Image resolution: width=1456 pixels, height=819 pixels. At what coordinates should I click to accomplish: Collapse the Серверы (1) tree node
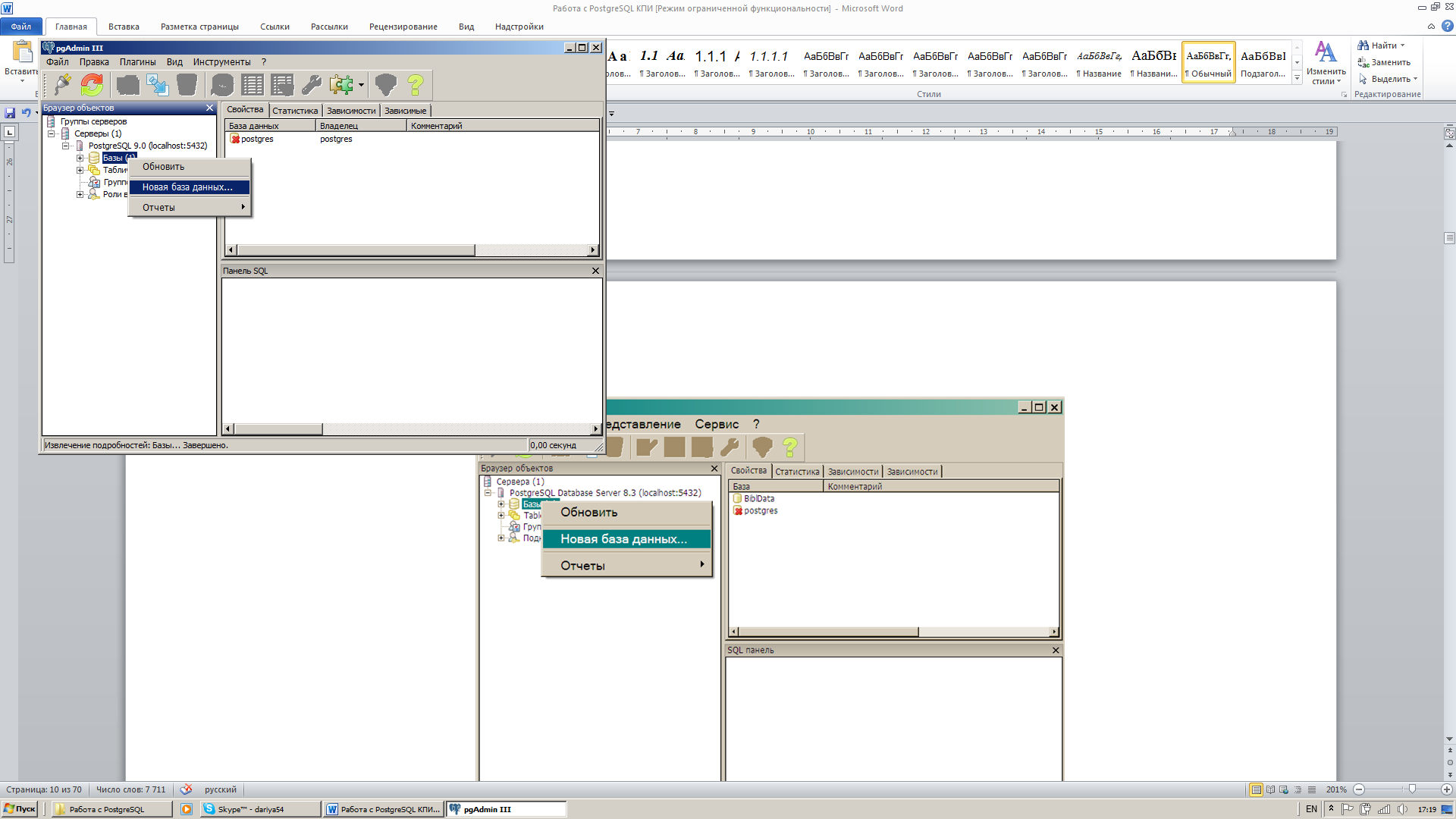click(x=52, y=133)
